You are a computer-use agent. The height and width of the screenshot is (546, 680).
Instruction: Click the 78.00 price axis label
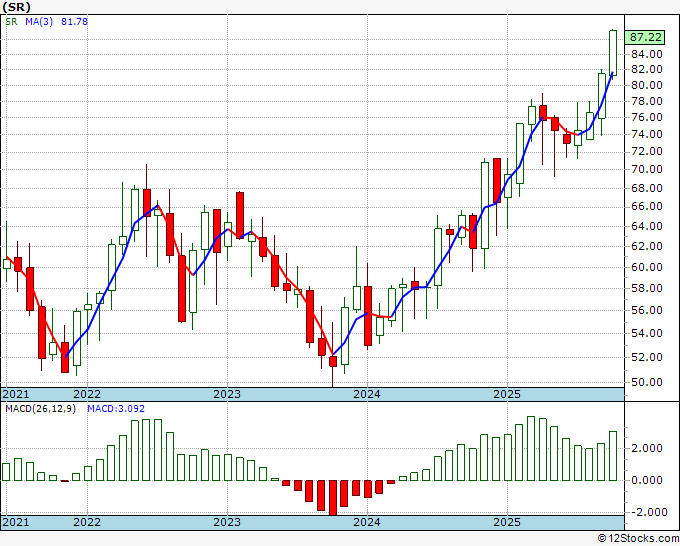click(x=646, y=101)
